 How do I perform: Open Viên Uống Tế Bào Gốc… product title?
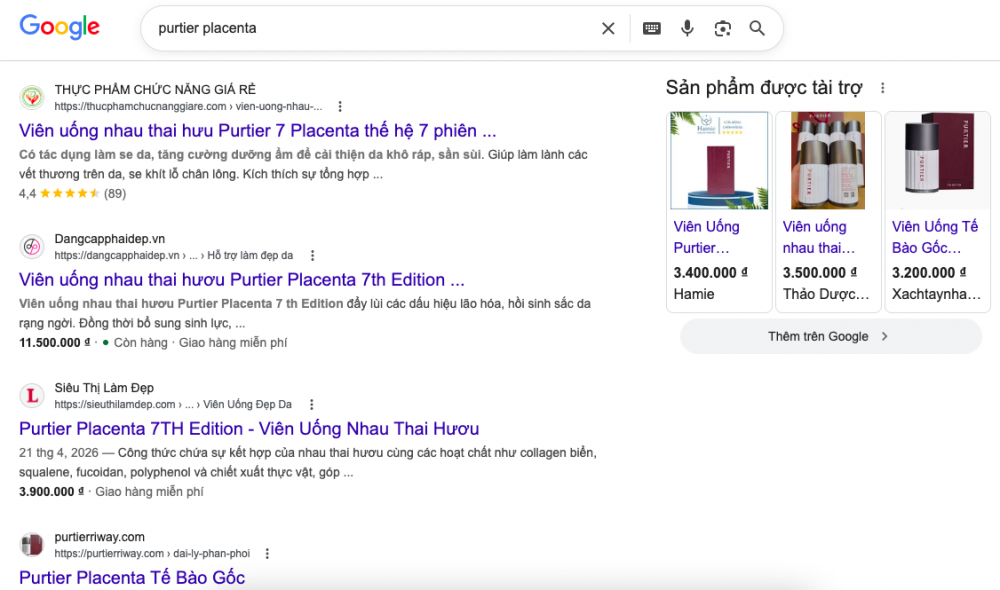[935, 237]
